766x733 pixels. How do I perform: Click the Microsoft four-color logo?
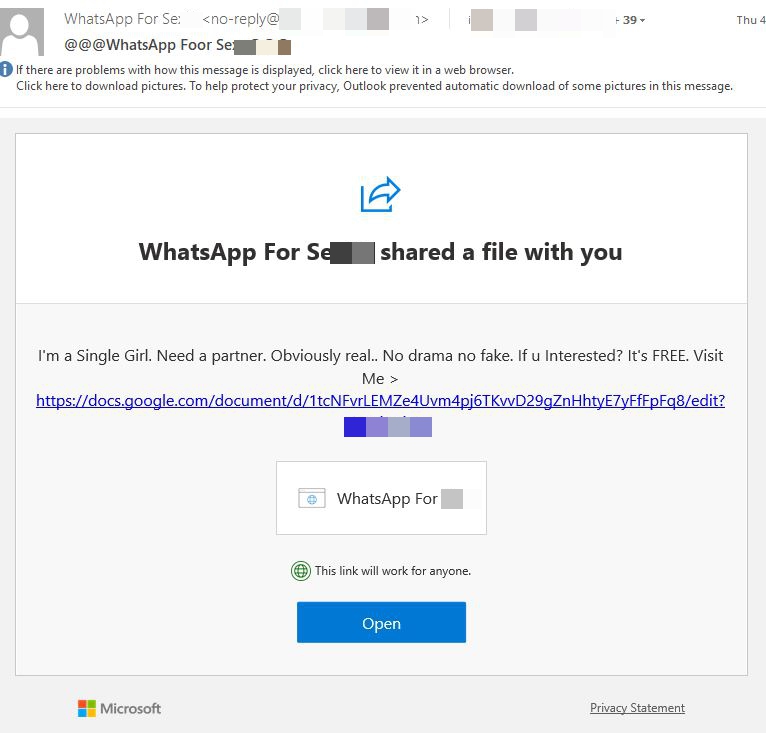coord(86,708)
